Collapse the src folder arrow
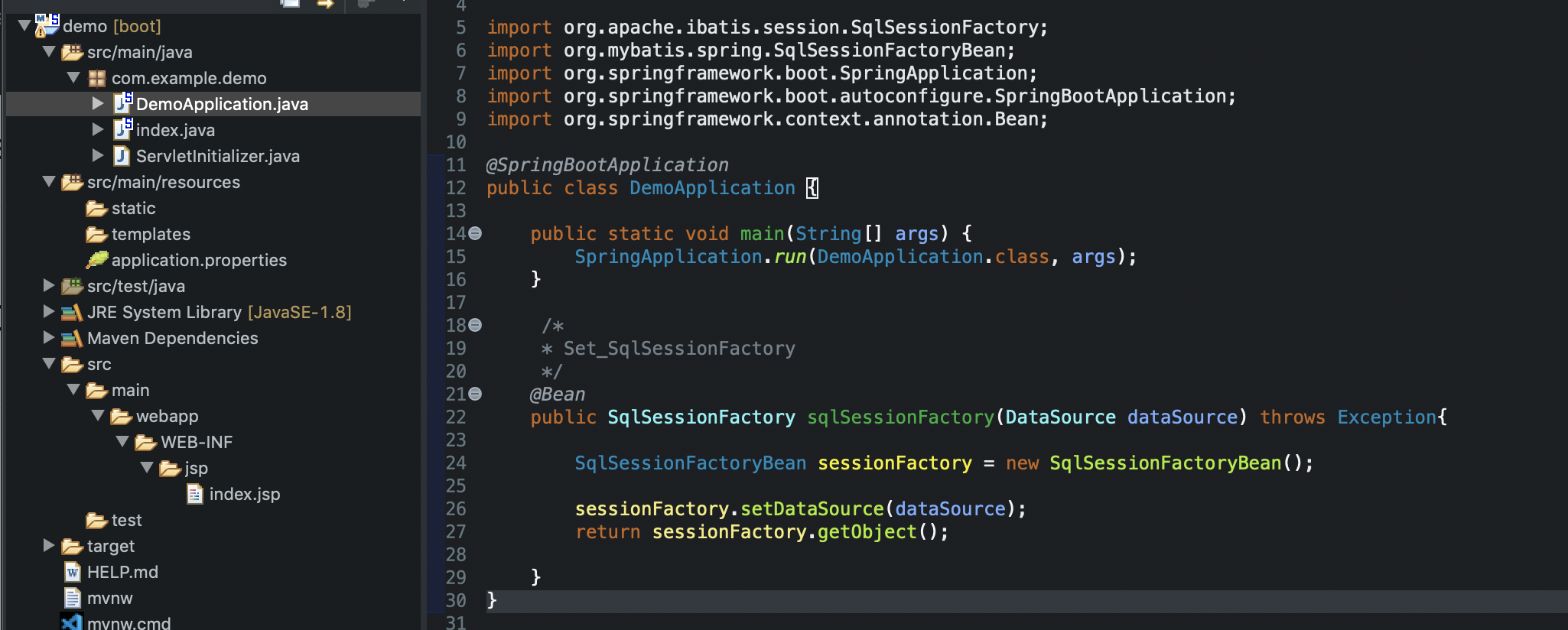This screenshot has width=1568, height=630. [49, 364]
